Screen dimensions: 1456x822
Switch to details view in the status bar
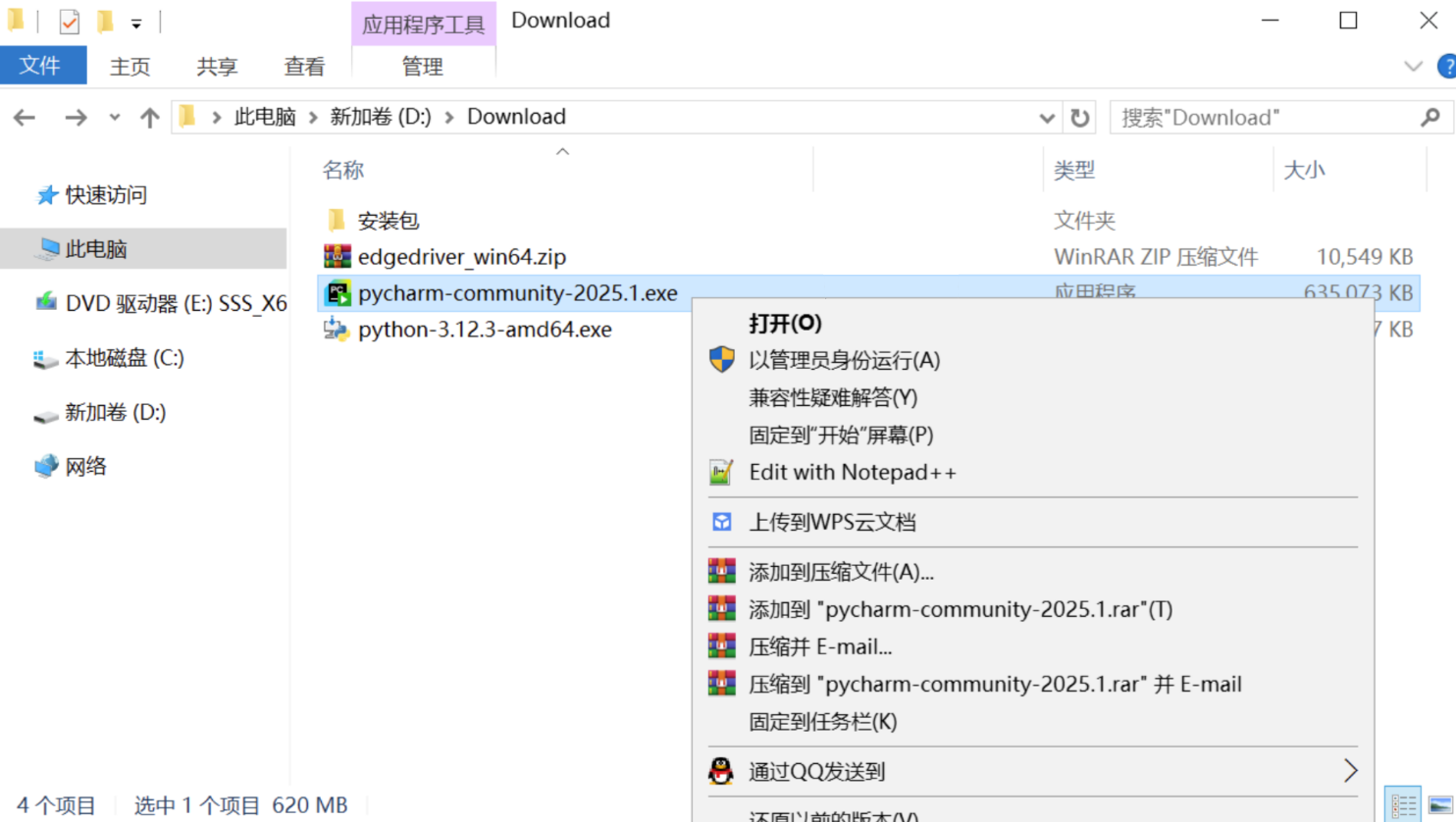point(1404,805)
